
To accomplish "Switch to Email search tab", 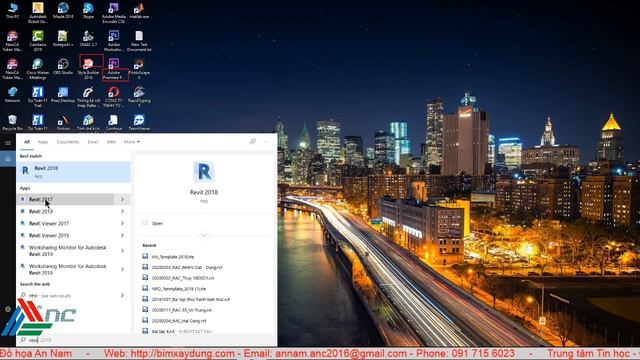I will pos(93,142).
